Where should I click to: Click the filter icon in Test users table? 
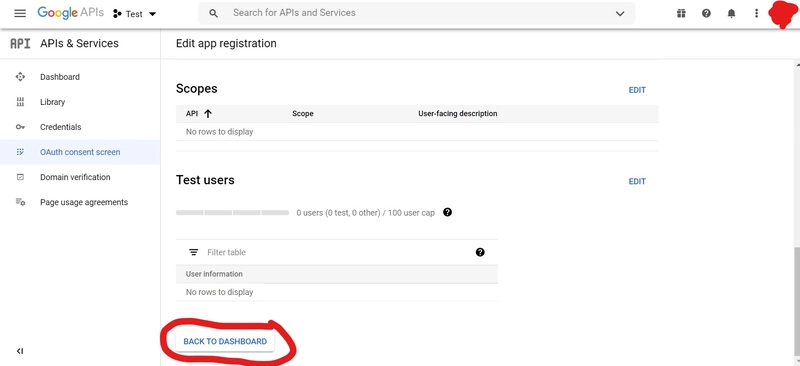tap(193, 252)
